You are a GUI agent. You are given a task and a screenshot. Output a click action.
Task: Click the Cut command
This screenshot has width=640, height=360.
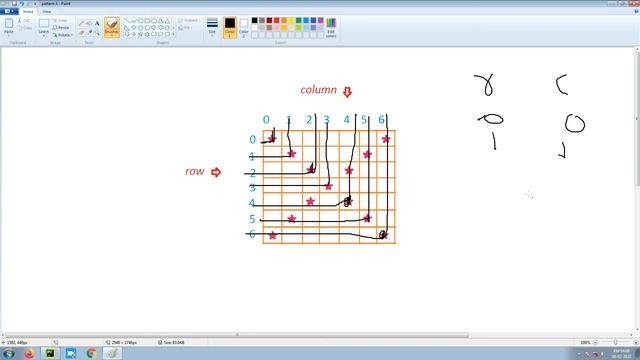[24, 20]
